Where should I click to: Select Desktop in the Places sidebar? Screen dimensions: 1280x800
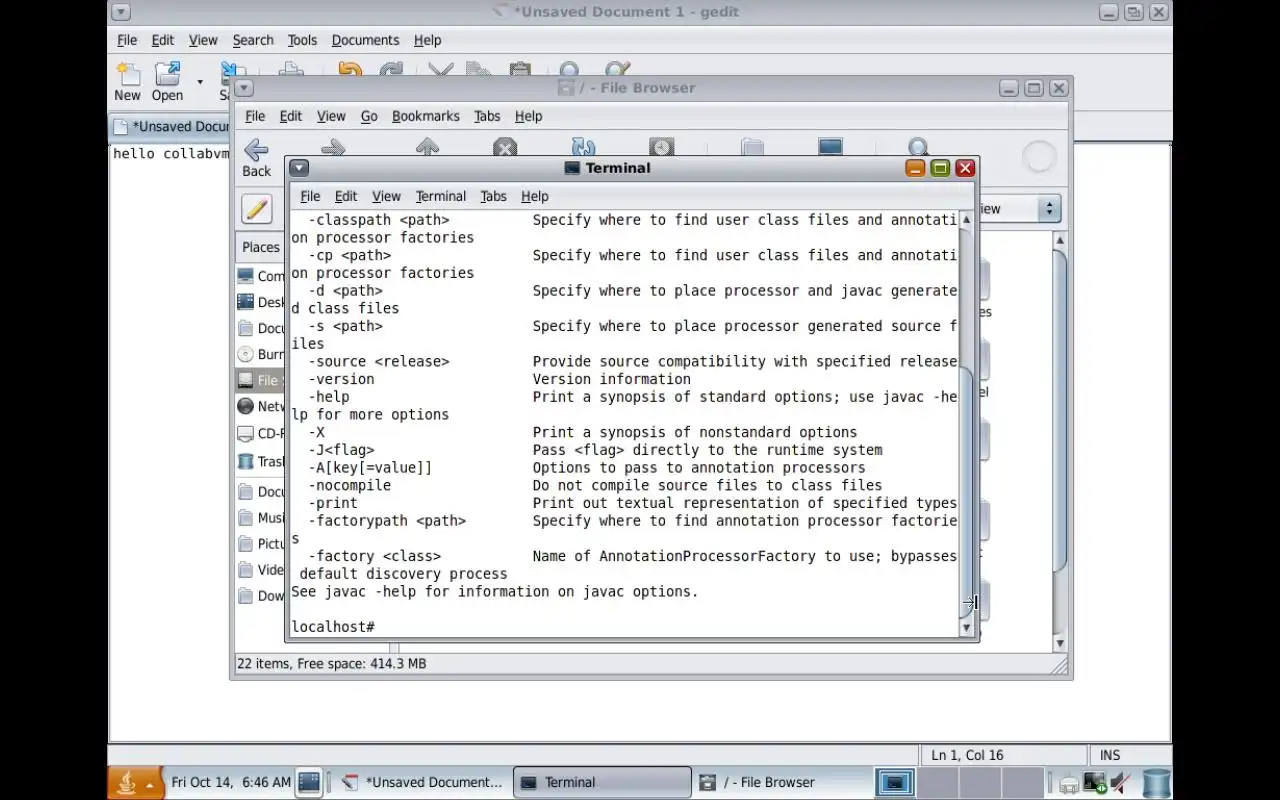(x=260, y=302)
